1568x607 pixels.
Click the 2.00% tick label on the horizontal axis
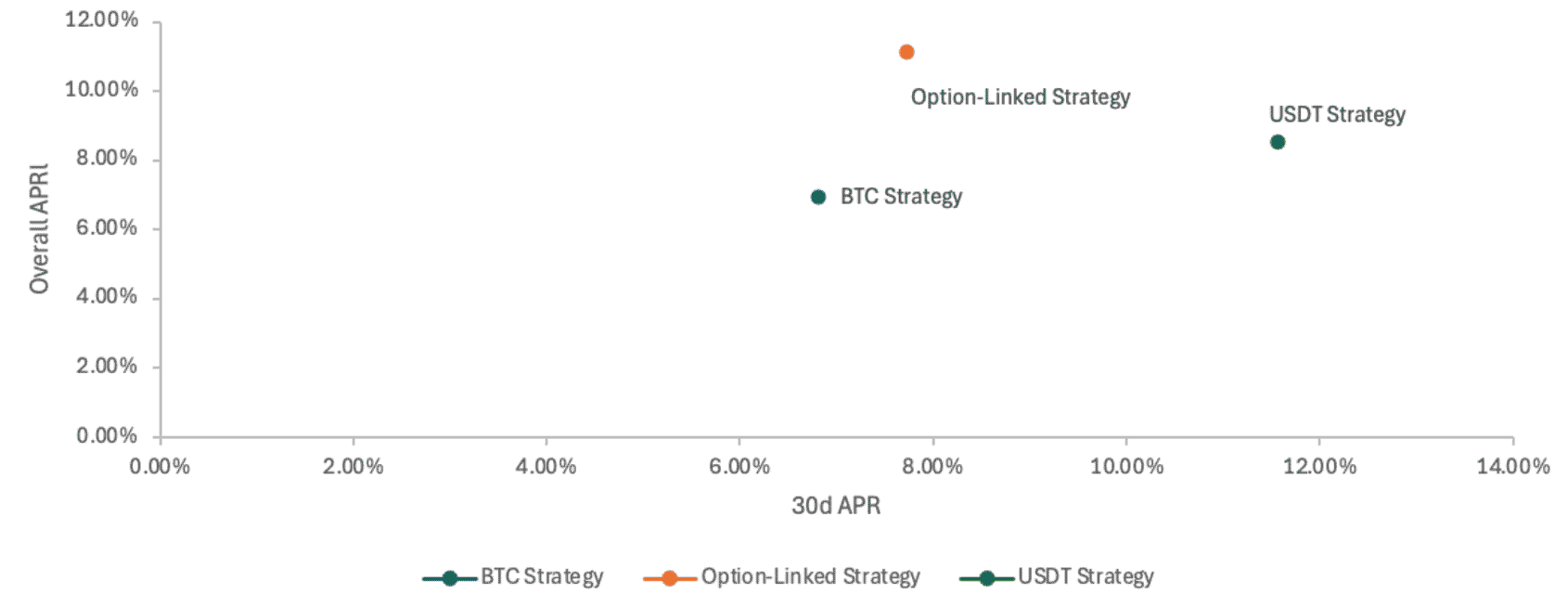(x=353, y=466)
